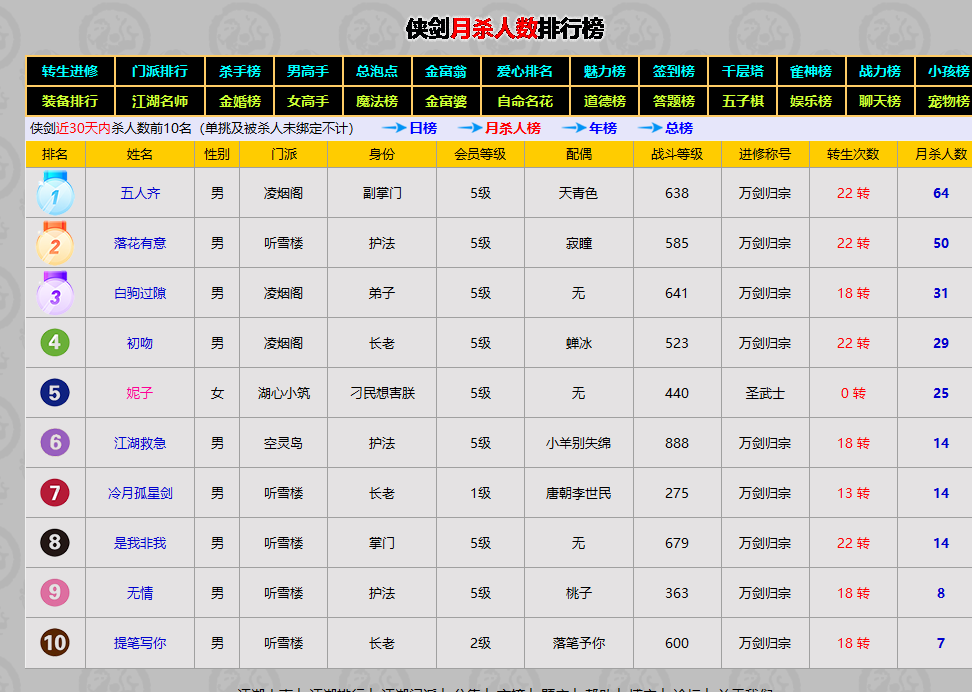972x692 pixels.
Task: Open the 魔法榜 ranking
Action: pos(377,101)
